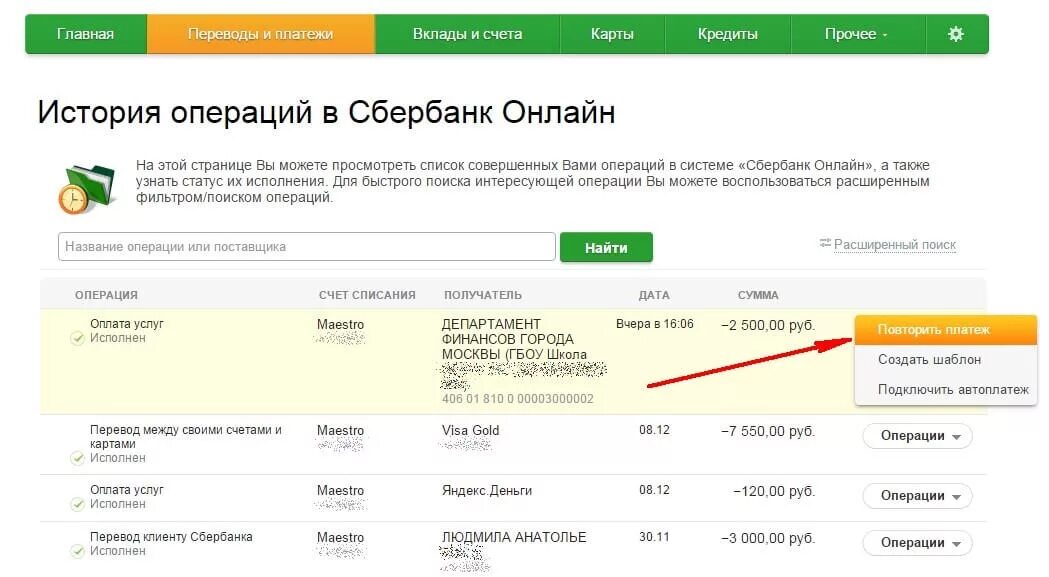Click recipient Яндекс.Деньги
Viewport: 1049px width, 577px height.
coord(487,491)
